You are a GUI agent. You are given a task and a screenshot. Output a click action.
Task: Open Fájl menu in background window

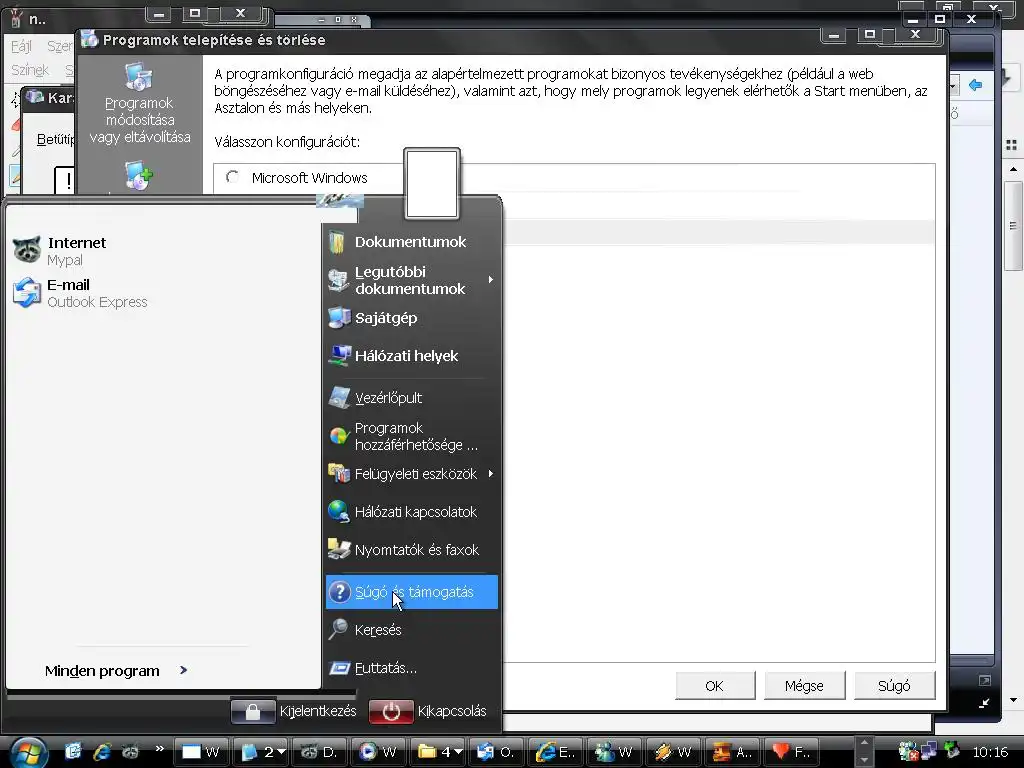pyautogui.click(x=21, y=46)
